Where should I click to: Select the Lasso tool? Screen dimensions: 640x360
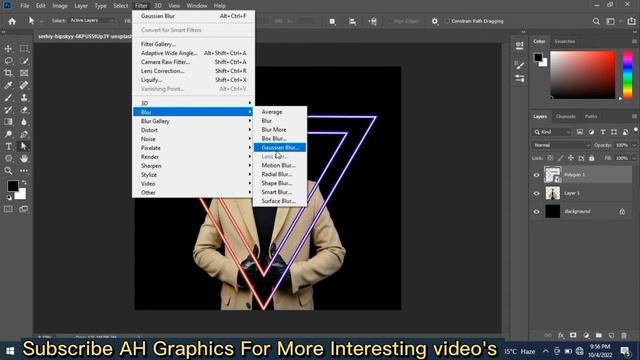pos(8,61)
